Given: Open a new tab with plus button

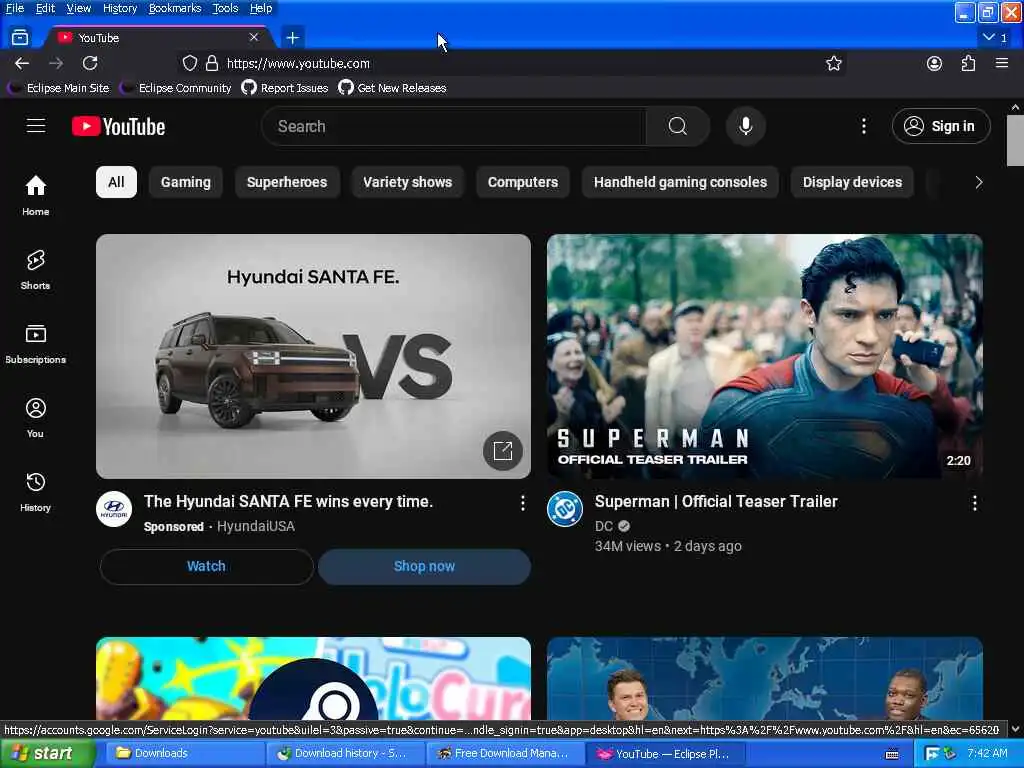Looking at the screenshot, I should tap(293, 38).
